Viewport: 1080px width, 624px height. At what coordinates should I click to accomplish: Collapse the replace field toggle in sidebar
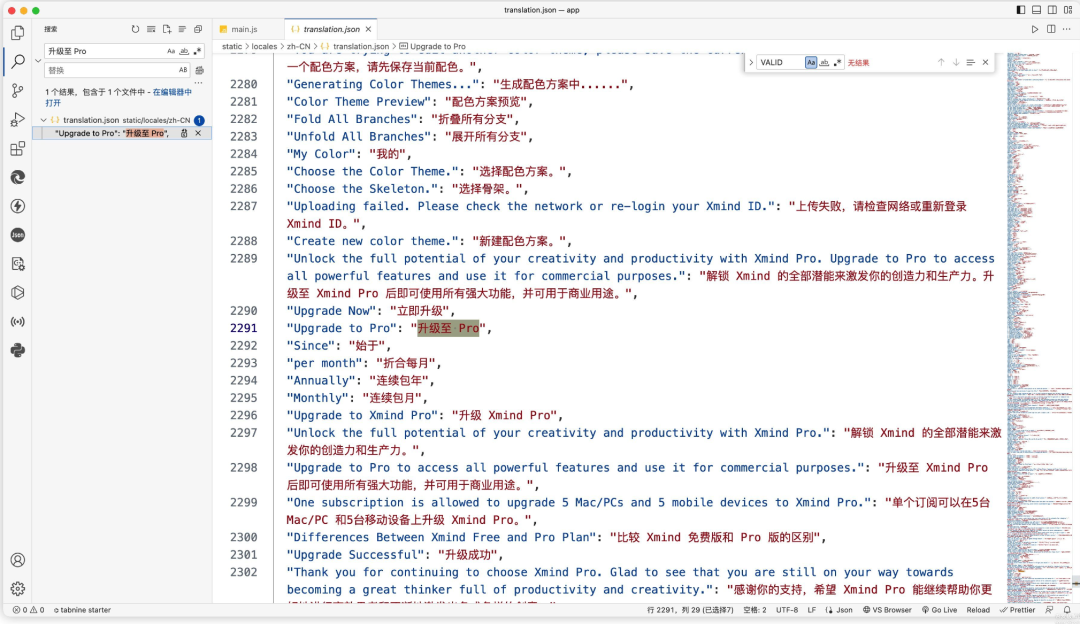(x=38, y=61)
